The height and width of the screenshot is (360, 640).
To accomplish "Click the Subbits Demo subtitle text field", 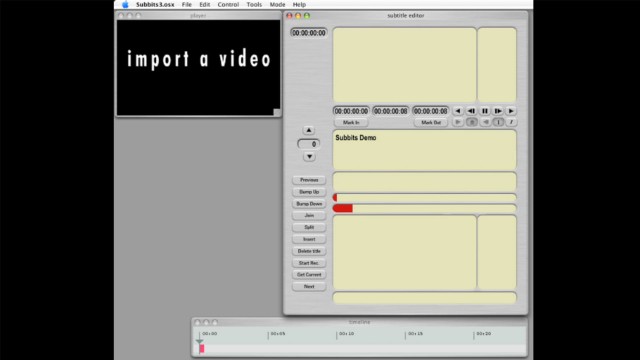I will pyautogui.click(x=424, y=150).
